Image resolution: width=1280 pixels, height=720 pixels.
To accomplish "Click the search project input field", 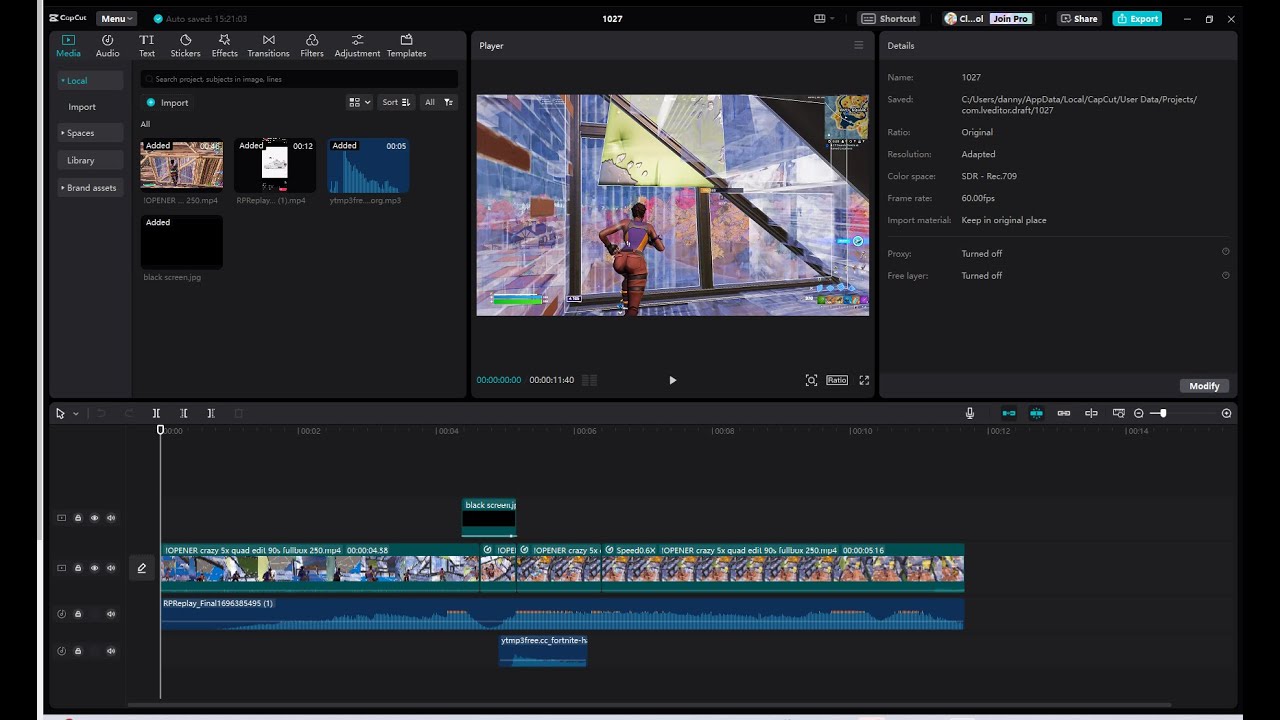I will [299, 79].
